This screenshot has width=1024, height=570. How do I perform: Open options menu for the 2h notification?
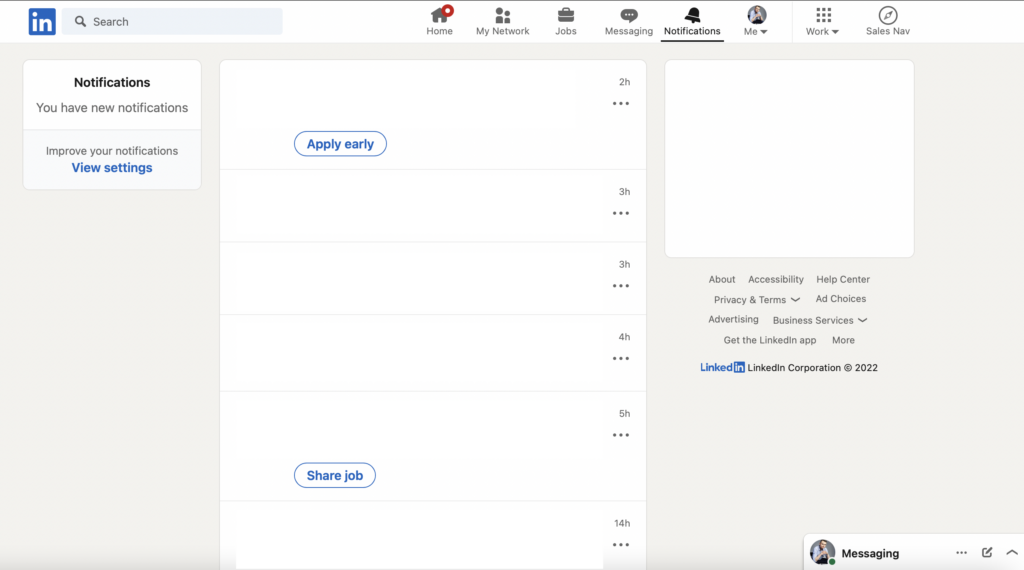tap(621, 104)
